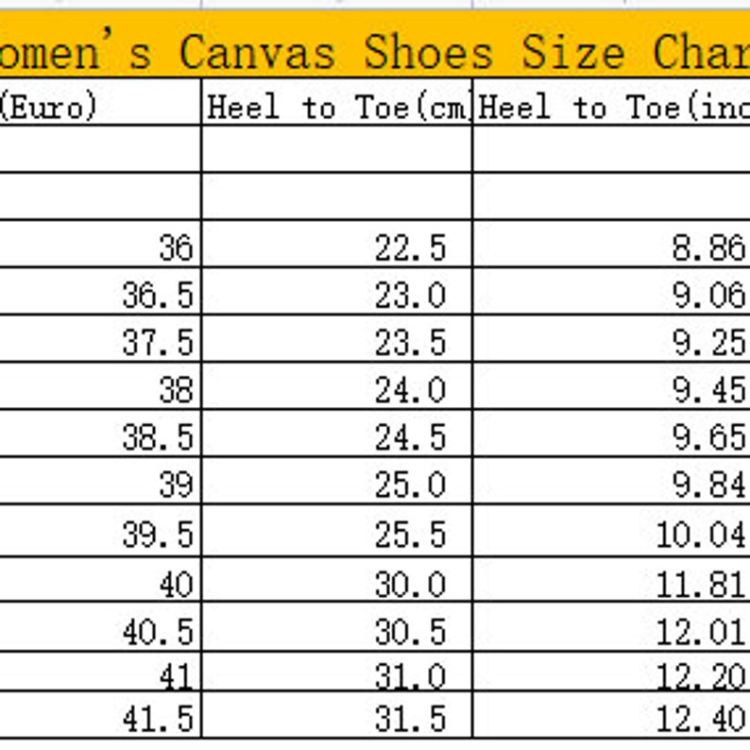This screenshot has width=750, height=750.
Task: Select the cell showing 10.04
Action: pos(611,534)
